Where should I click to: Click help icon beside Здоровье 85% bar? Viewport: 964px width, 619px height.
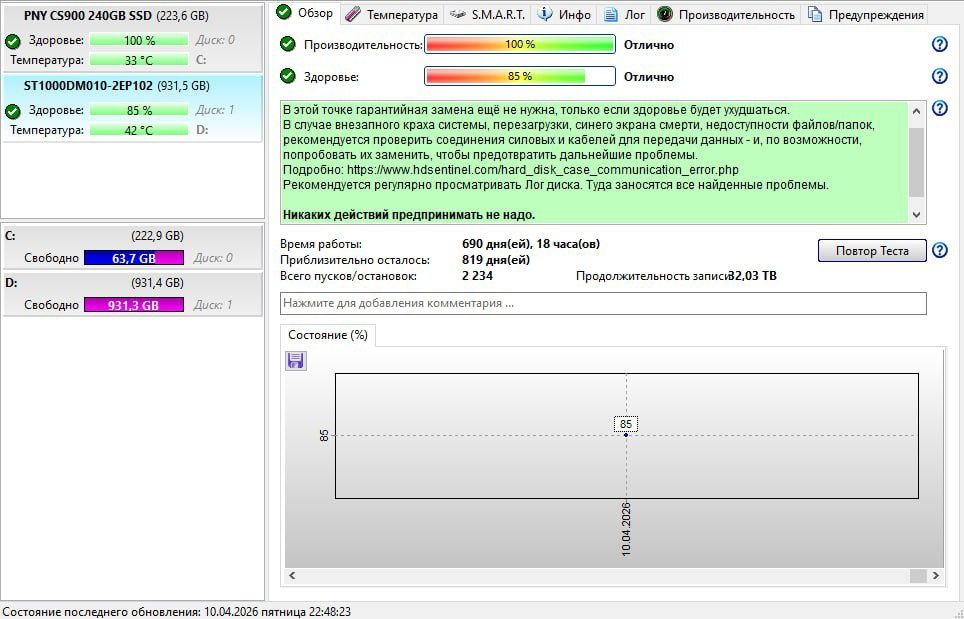tap(939, 76)
